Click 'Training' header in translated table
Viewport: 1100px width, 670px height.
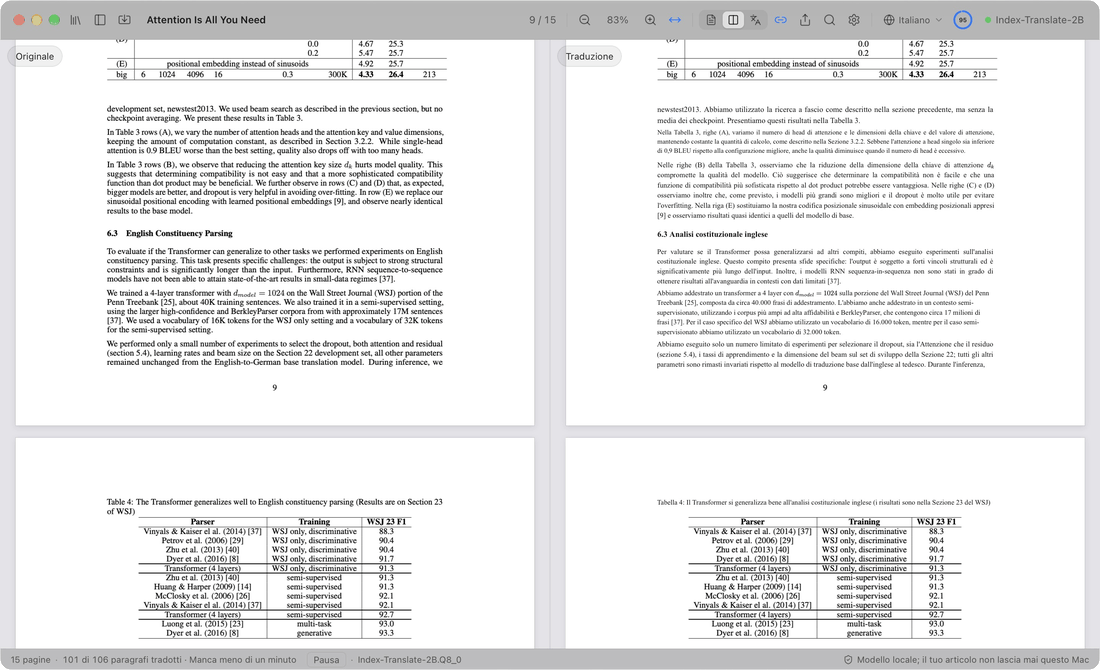[x=864, y=522]
